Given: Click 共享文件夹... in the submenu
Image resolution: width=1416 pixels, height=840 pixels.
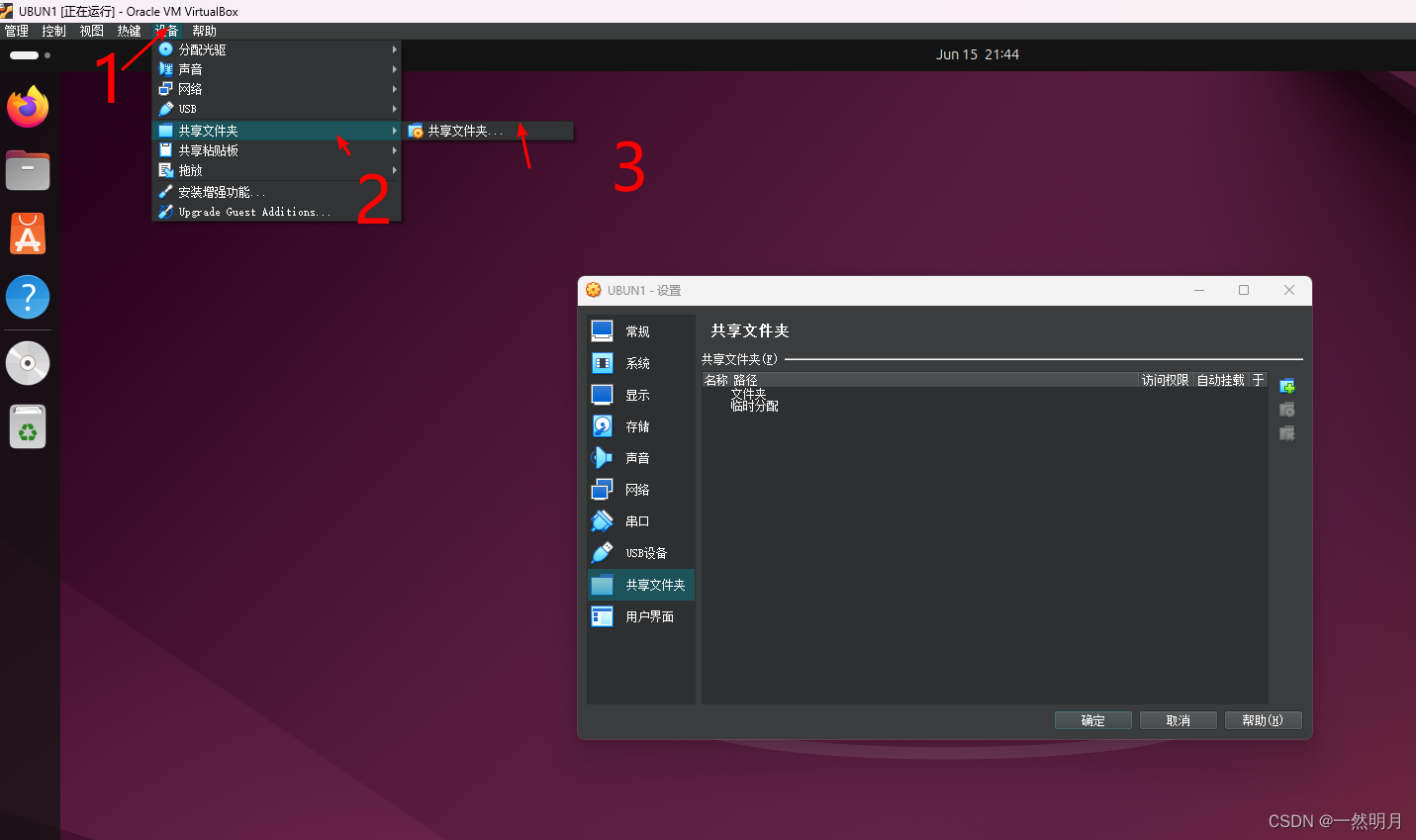Looking at the screenshot, I should pos(489,131).
